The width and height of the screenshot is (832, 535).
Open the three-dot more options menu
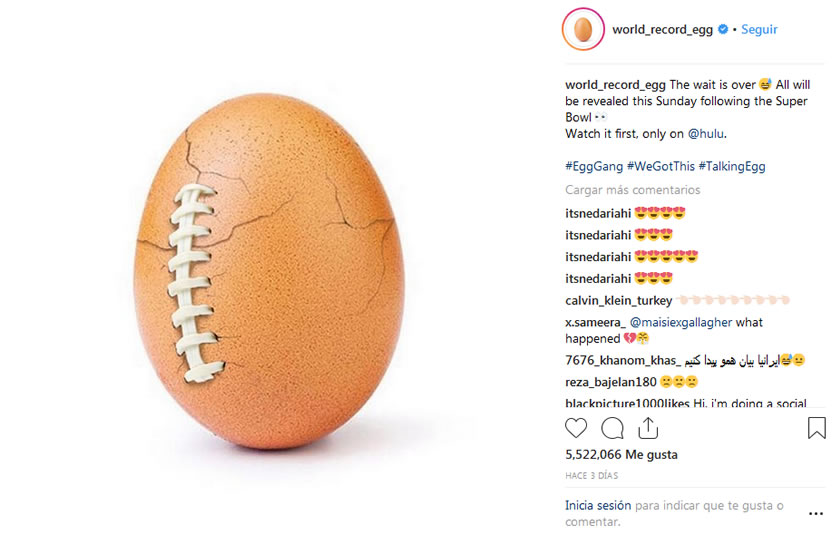[x=816, y=513]
